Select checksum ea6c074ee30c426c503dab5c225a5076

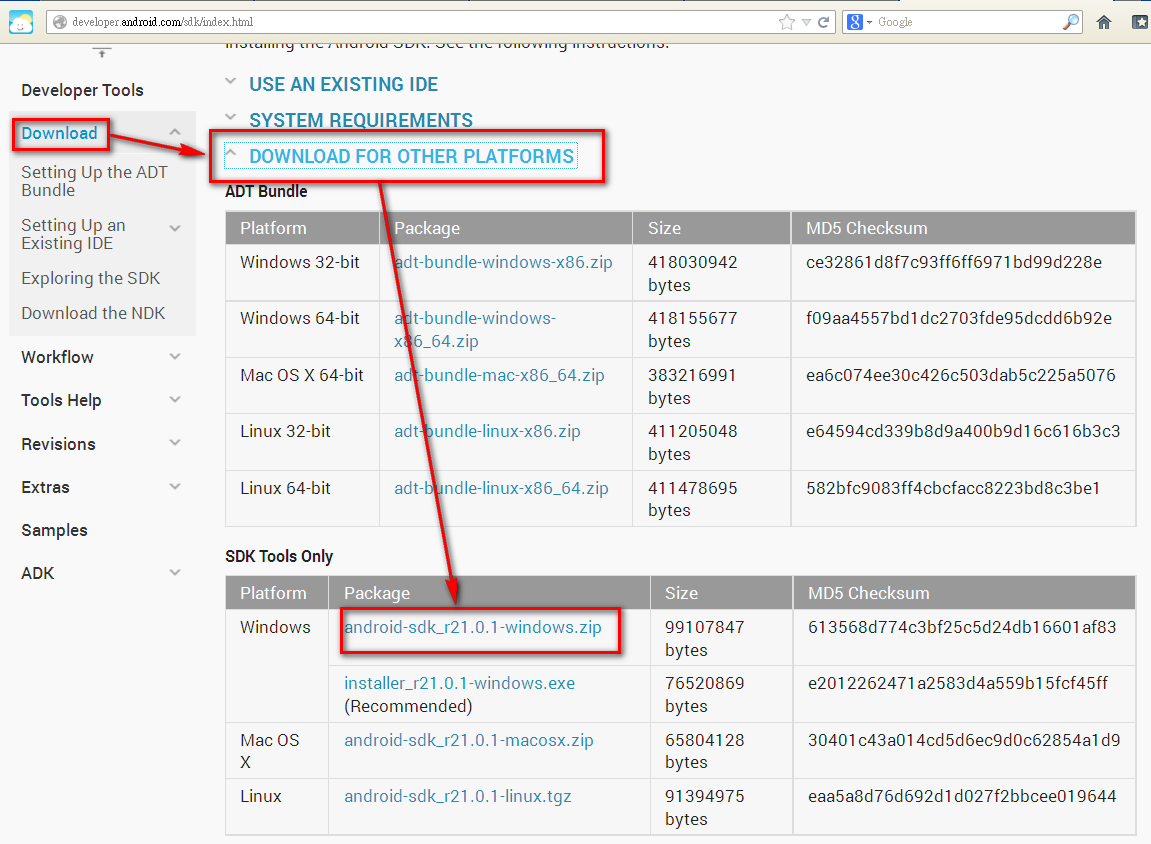point(961,375)
